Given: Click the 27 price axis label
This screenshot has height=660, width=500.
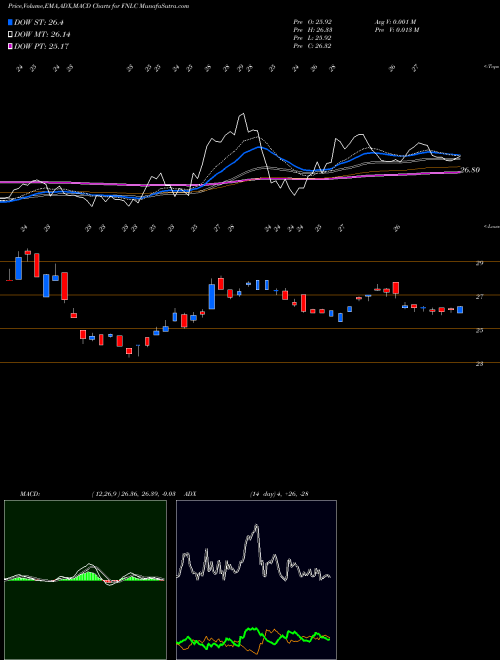Looking at the screenshot, I should click(479, 297).
